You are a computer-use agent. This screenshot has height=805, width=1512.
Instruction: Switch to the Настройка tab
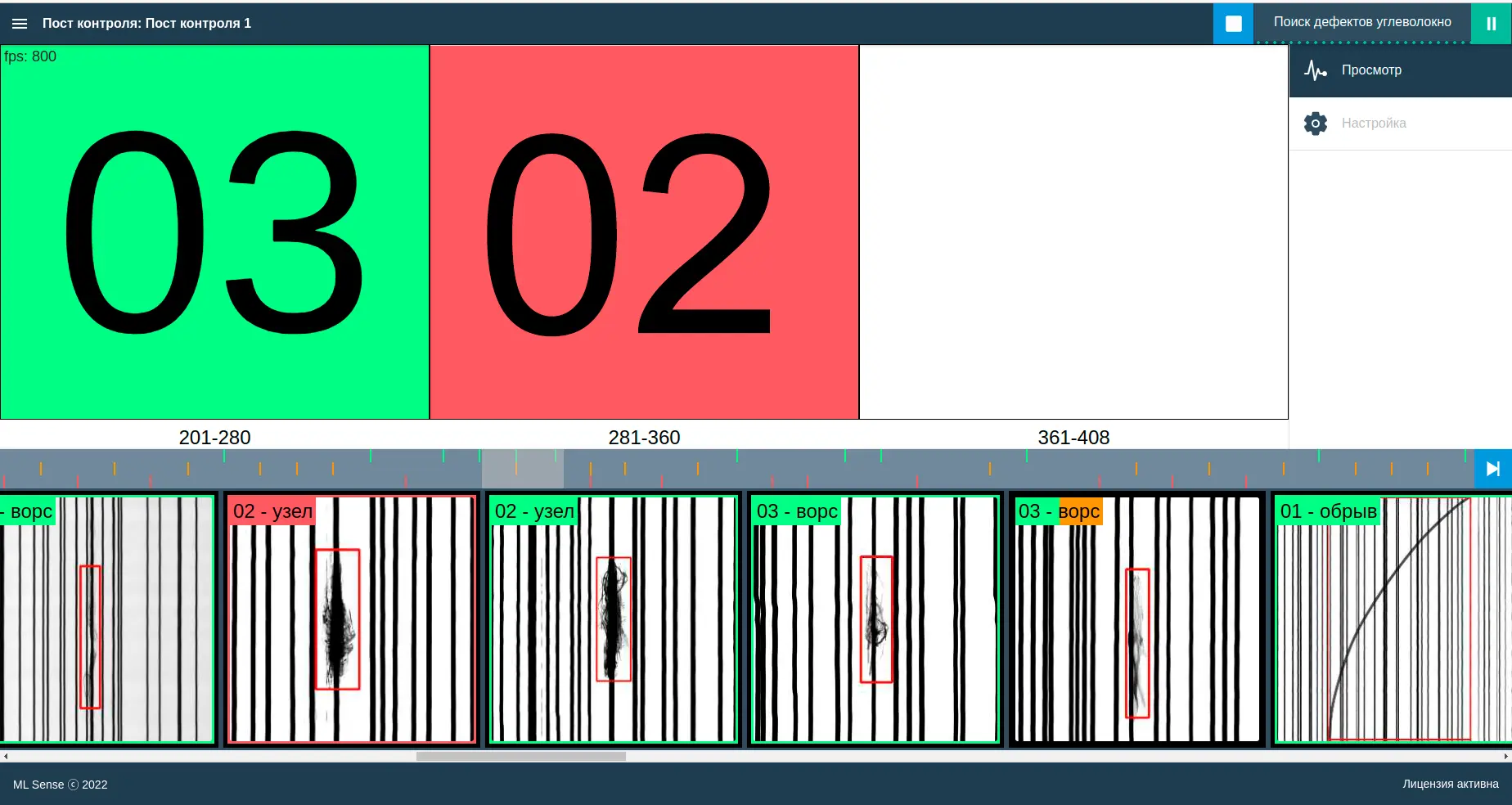tap(1400, 124)
